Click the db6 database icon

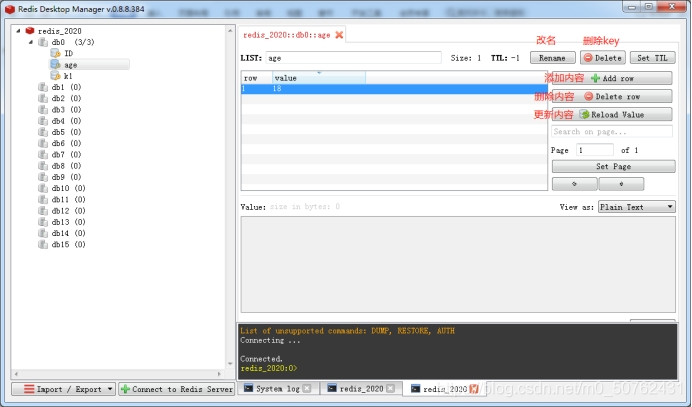coord(43,143)
